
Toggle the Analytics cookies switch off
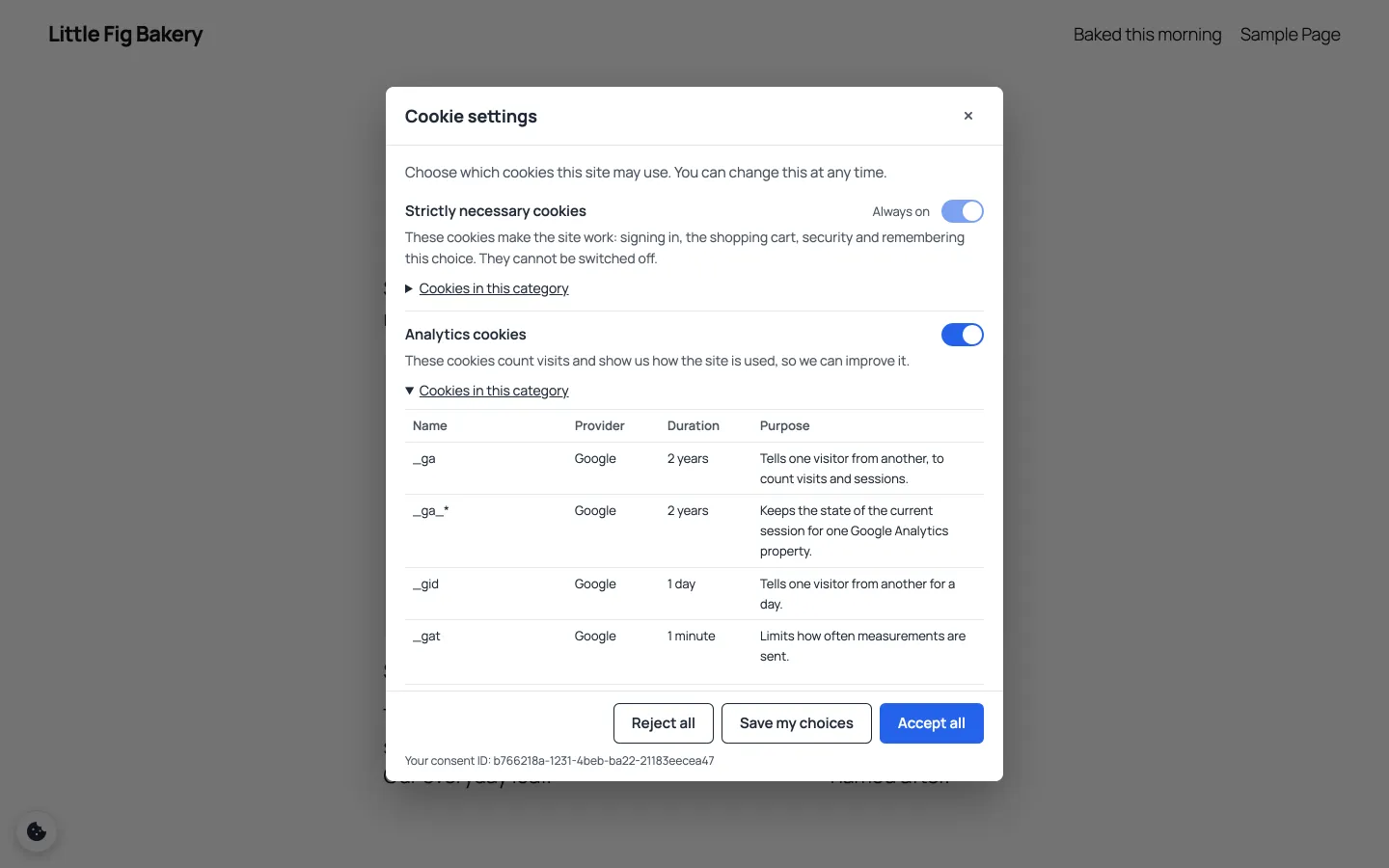[x=963, y=335]
